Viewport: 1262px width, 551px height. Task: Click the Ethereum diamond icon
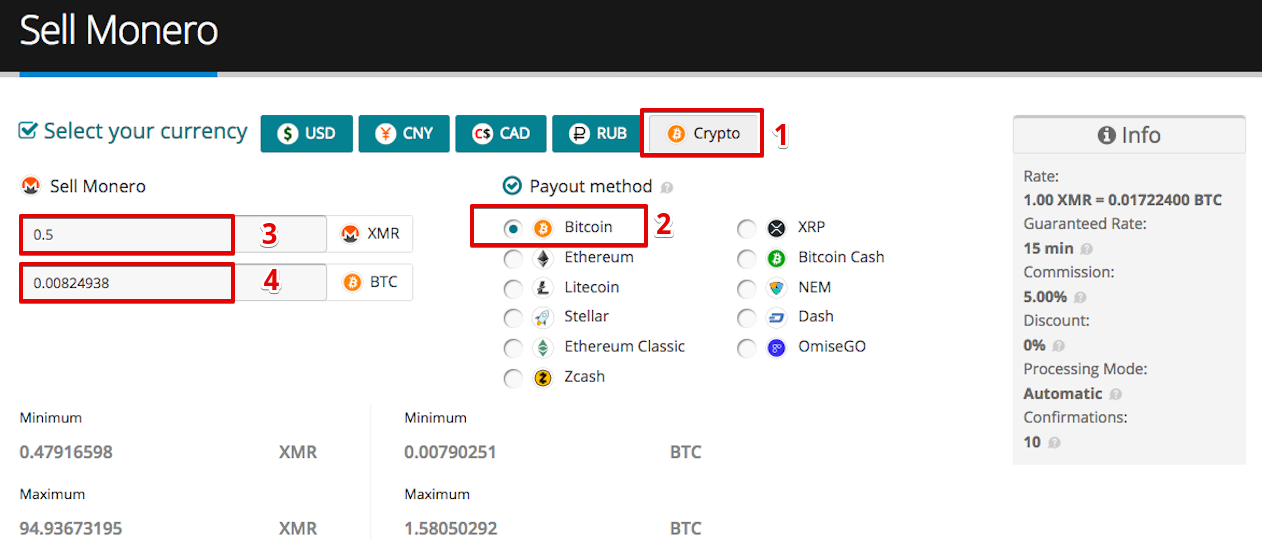click(543, 258)
